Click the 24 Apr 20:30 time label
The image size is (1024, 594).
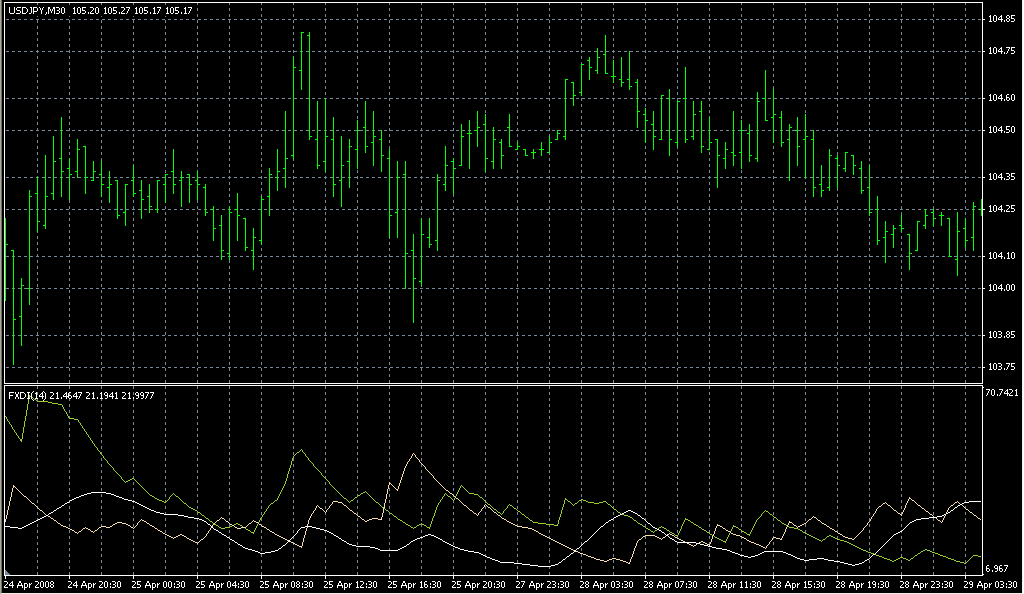[94, 585]
